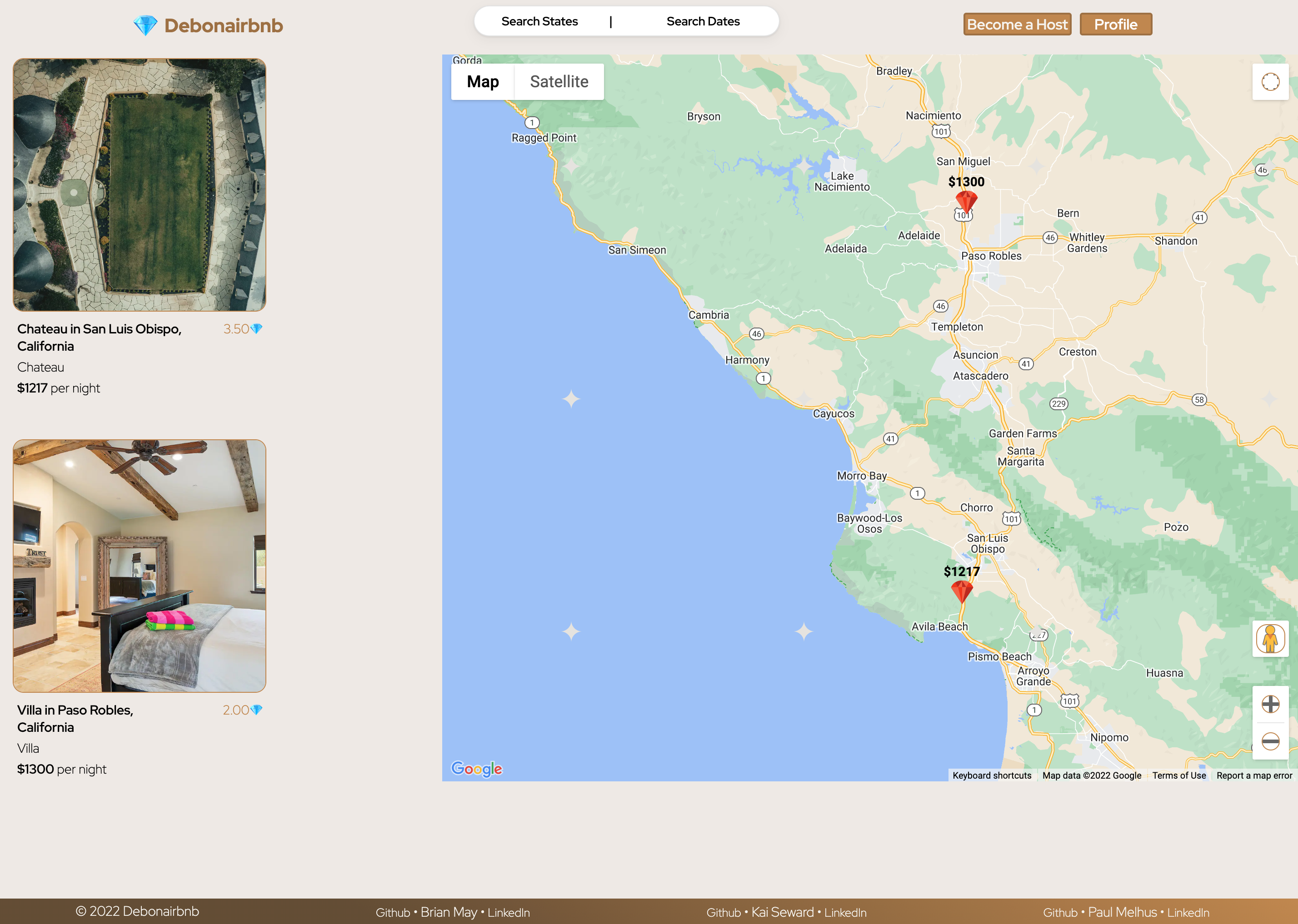The image size is (1298, 924).
Task: Open the Chateau in San Luis Obispo photo
Action: (140, 185)
